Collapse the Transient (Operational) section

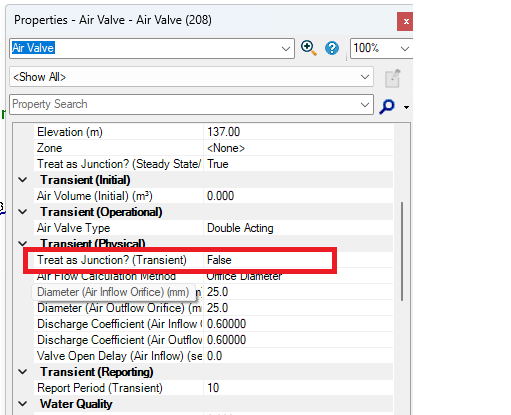(x=23, y=212)
